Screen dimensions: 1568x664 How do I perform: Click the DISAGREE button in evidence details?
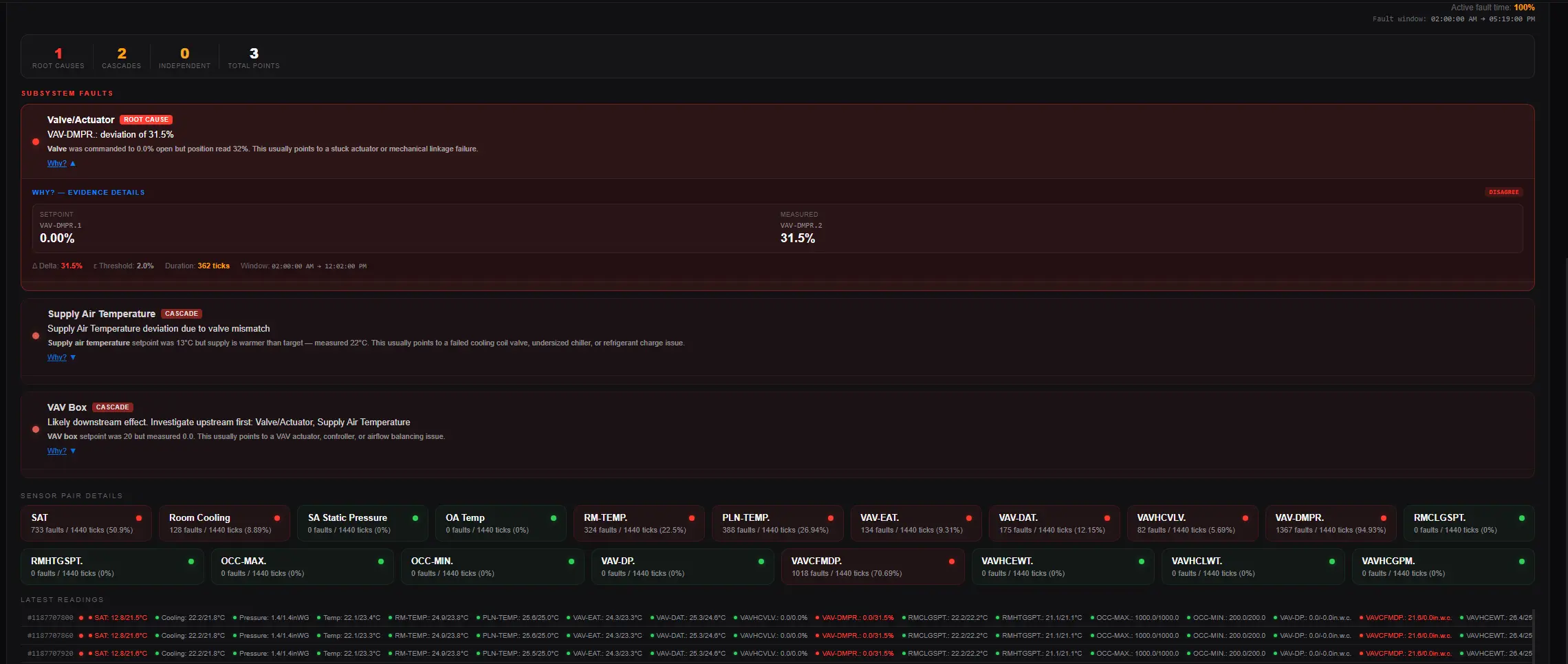pyautogui.click(x=1503, y=192)
